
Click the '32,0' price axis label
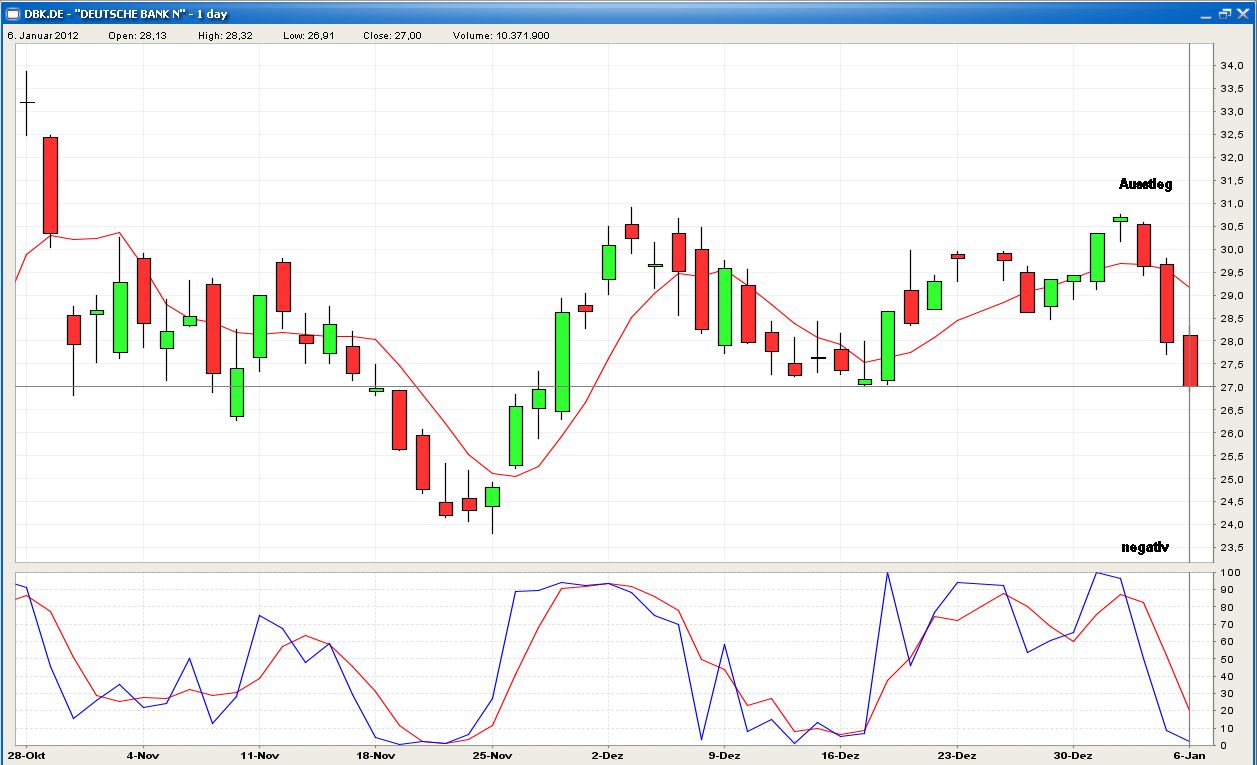coord(1231,158)
